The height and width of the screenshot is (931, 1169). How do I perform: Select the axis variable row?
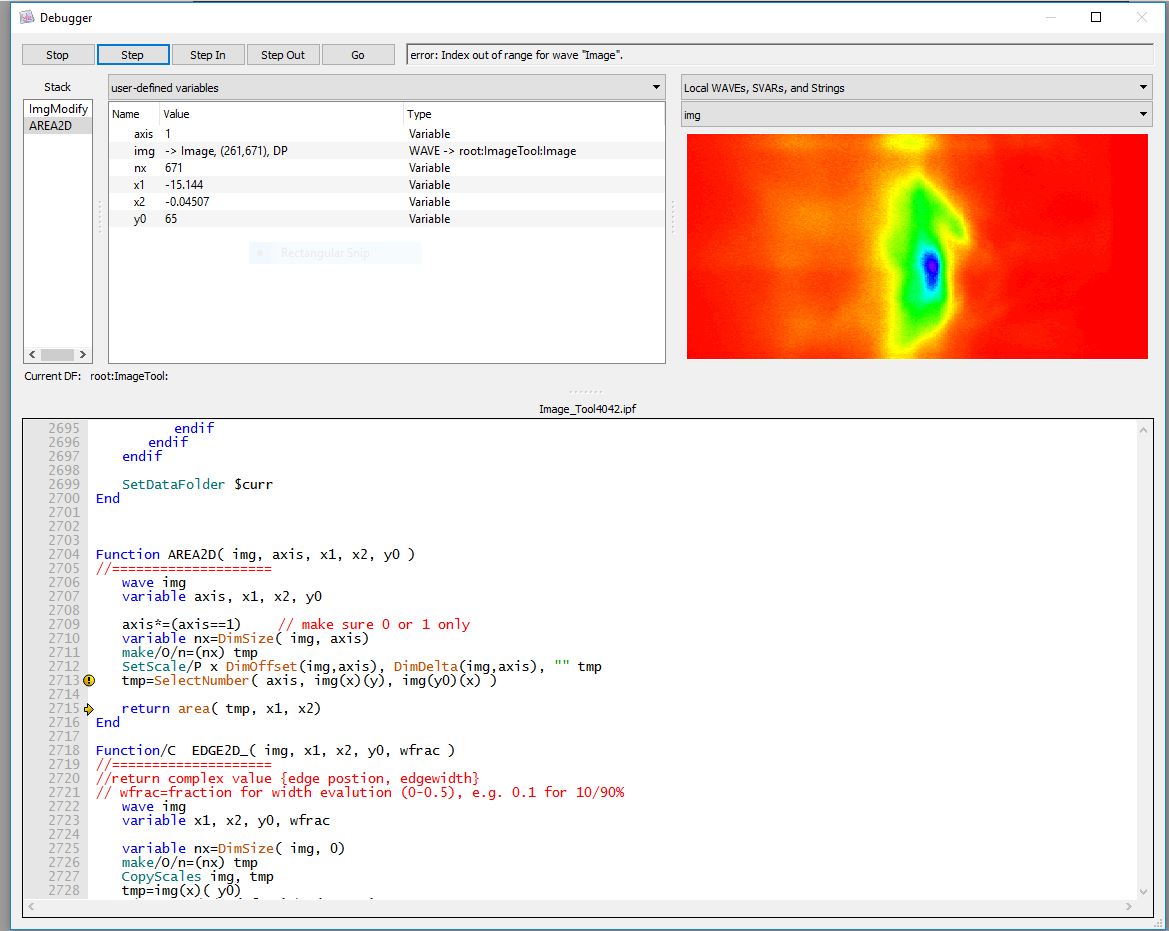point(386,134)
